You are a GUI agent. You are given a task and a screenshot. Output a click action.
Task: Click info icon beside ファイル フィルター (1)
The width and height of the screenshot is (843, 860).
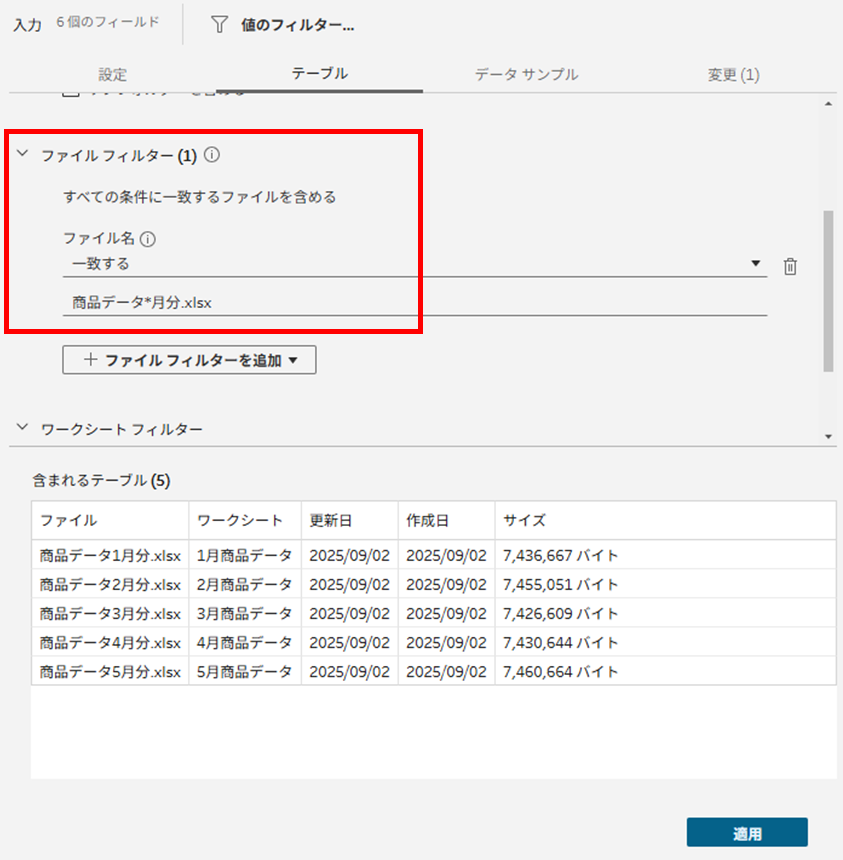[x=211, y=156]
